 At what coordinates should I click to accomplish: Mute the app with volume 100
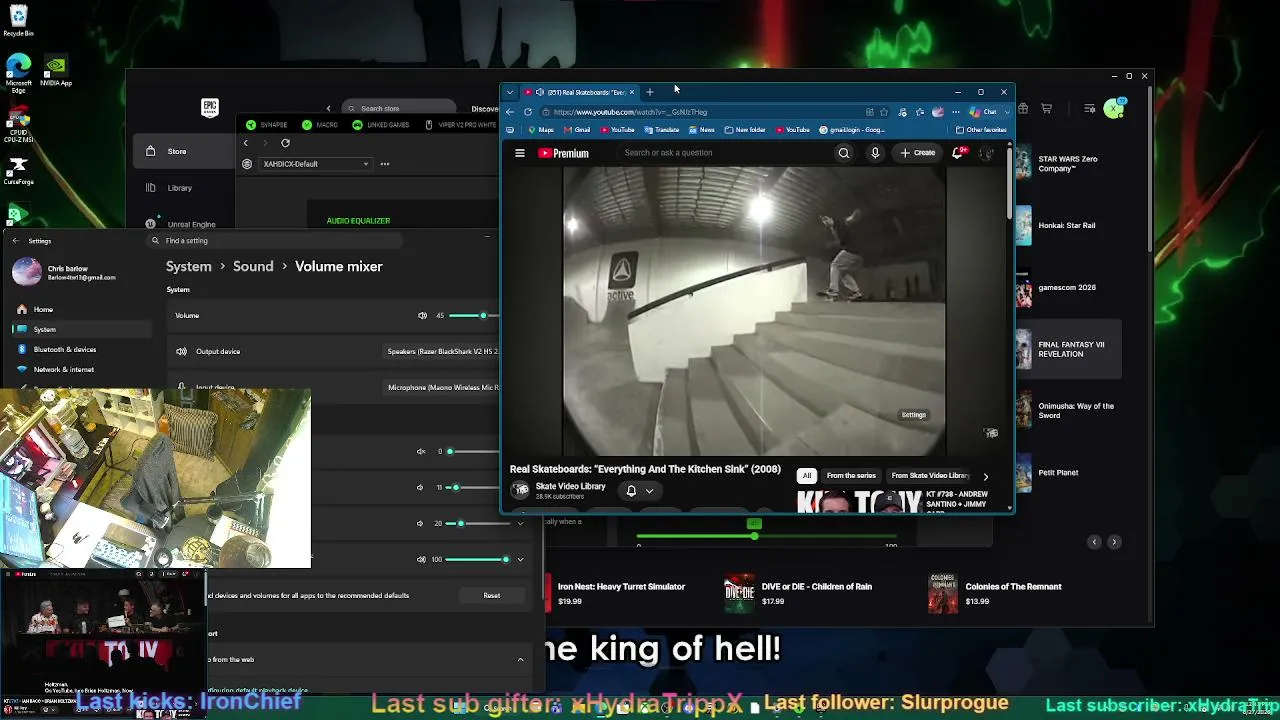[x=421, y=560]
